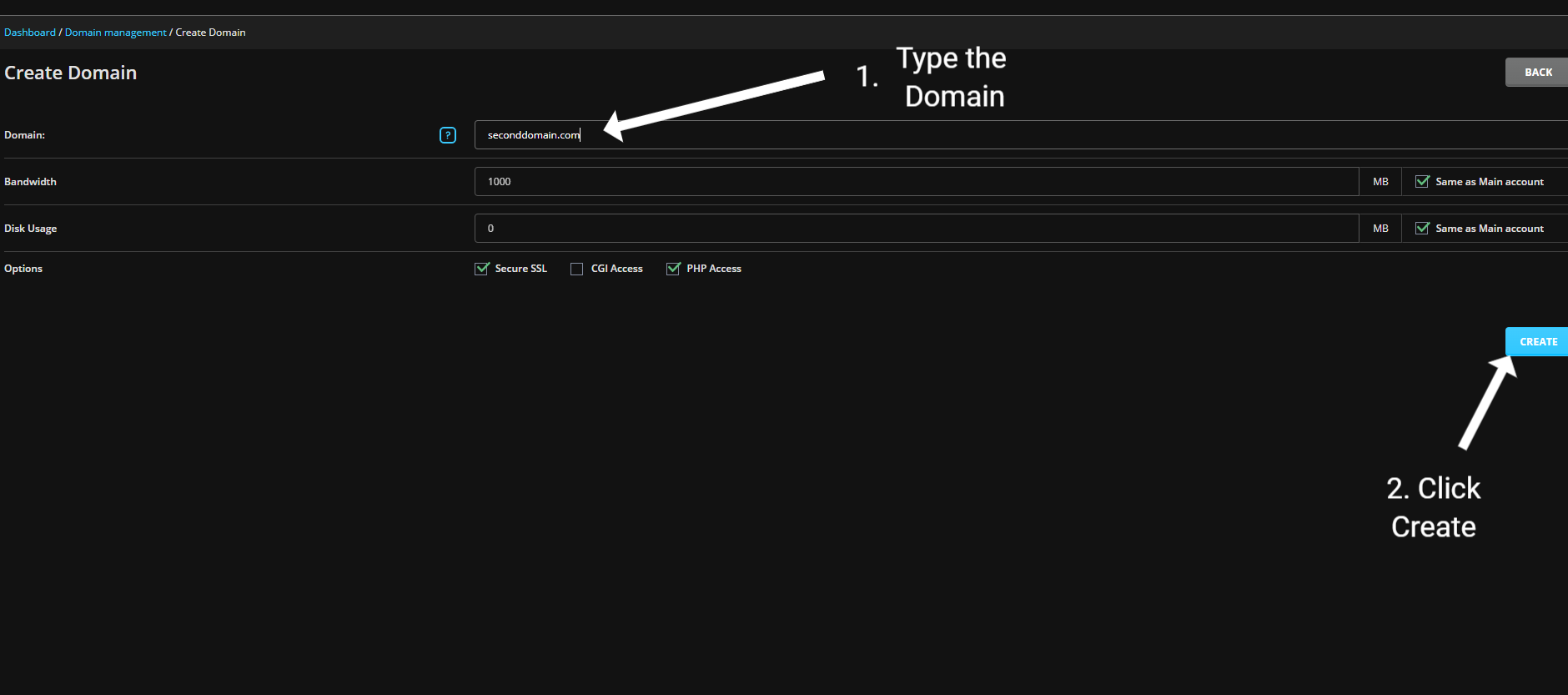Click the Domain text input field

[1021, 135]
